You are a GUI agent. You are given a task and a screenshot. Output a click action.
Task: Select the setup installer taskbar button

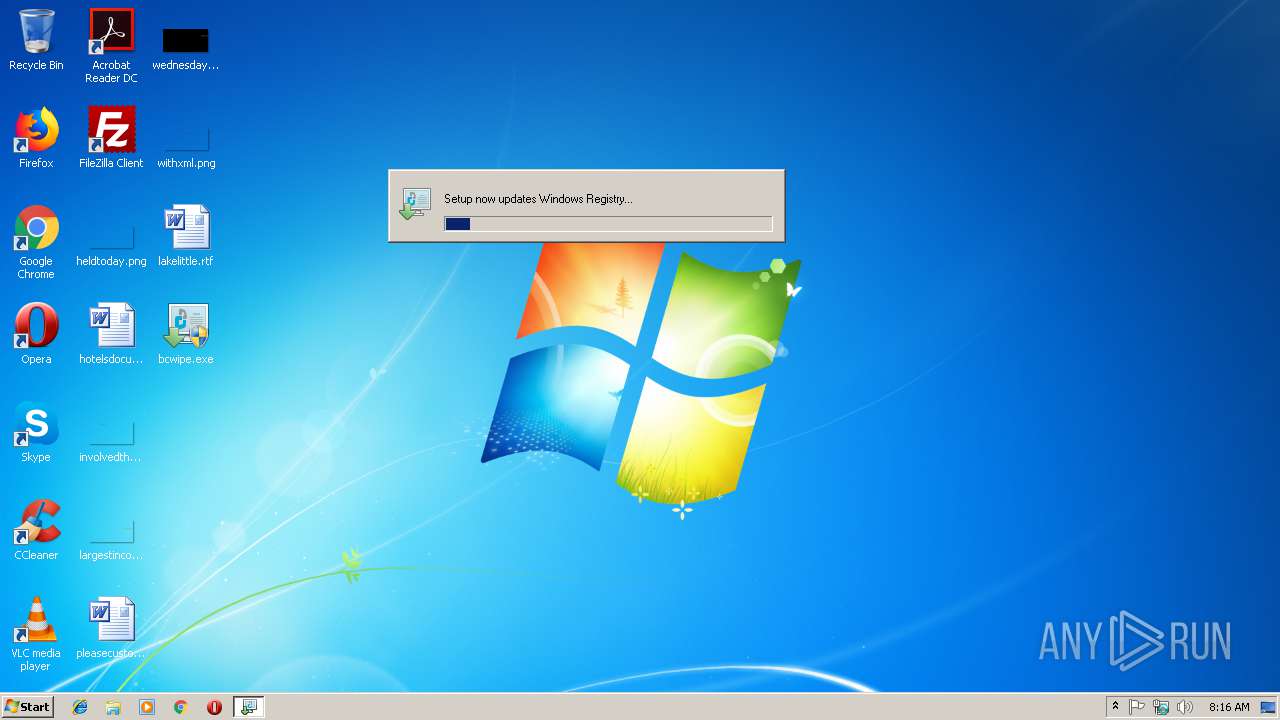(248, 707)
